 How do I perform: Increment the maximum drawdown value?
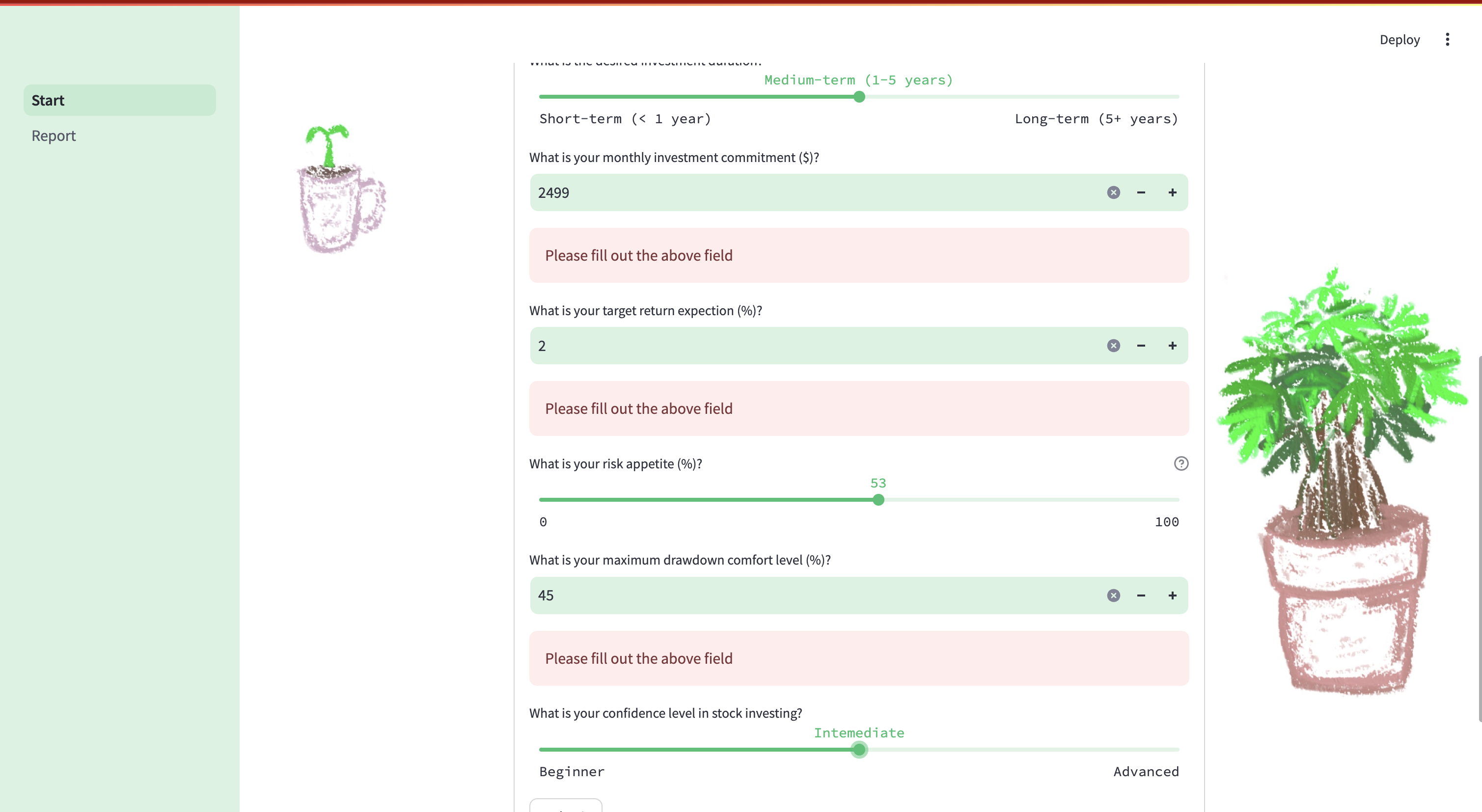click(1173, 595)
